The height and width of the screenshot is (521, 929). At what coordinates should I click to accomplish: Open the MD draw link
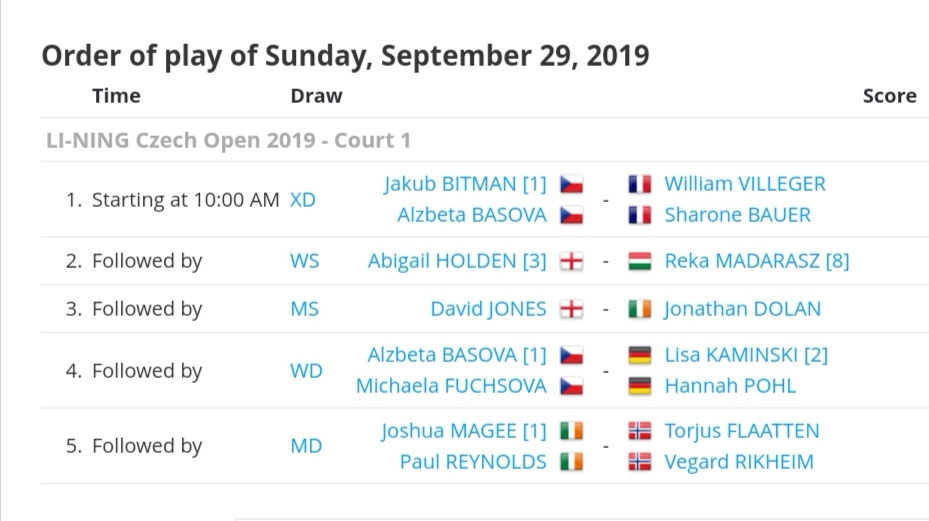tap(306, 446)
